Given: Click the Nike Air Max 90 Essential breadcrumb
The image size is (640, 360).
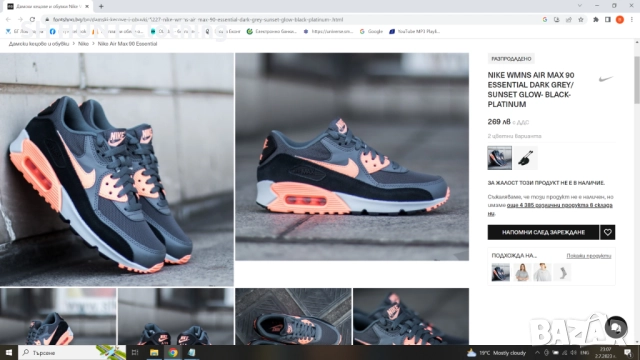Looking at the screenshot, I should 127,44.
